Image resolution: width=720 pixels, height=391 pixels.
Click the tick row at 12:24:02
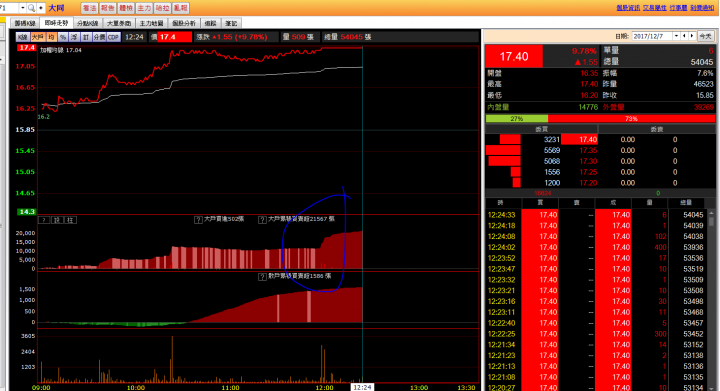point(596,247)
